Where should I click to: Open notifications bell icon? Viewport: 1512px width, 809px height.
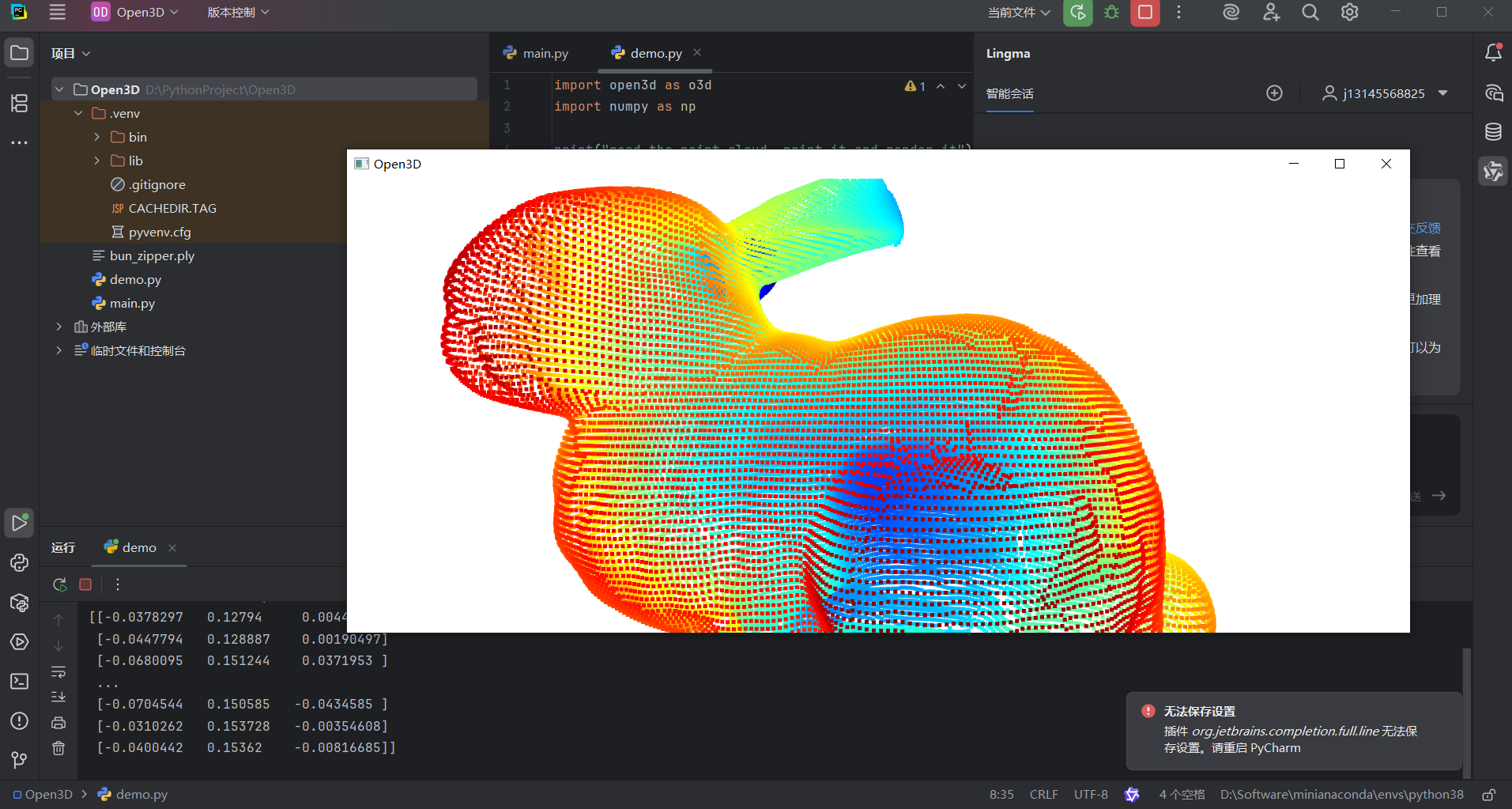pos(1493,52)
